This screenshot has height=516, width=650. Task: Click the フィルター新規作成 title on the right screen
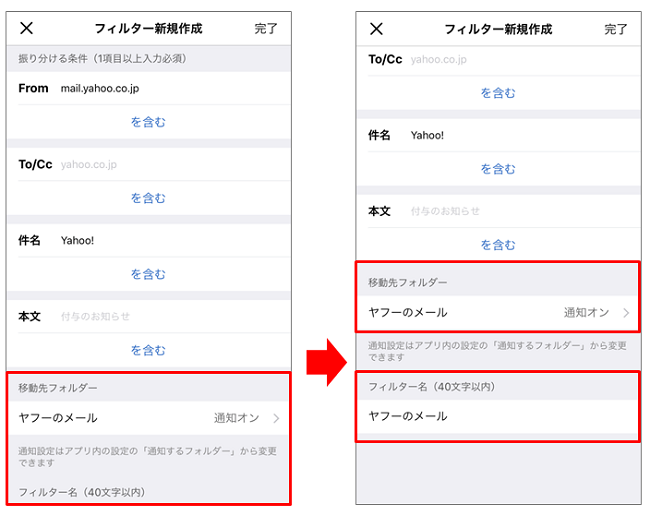pos(498,29)
